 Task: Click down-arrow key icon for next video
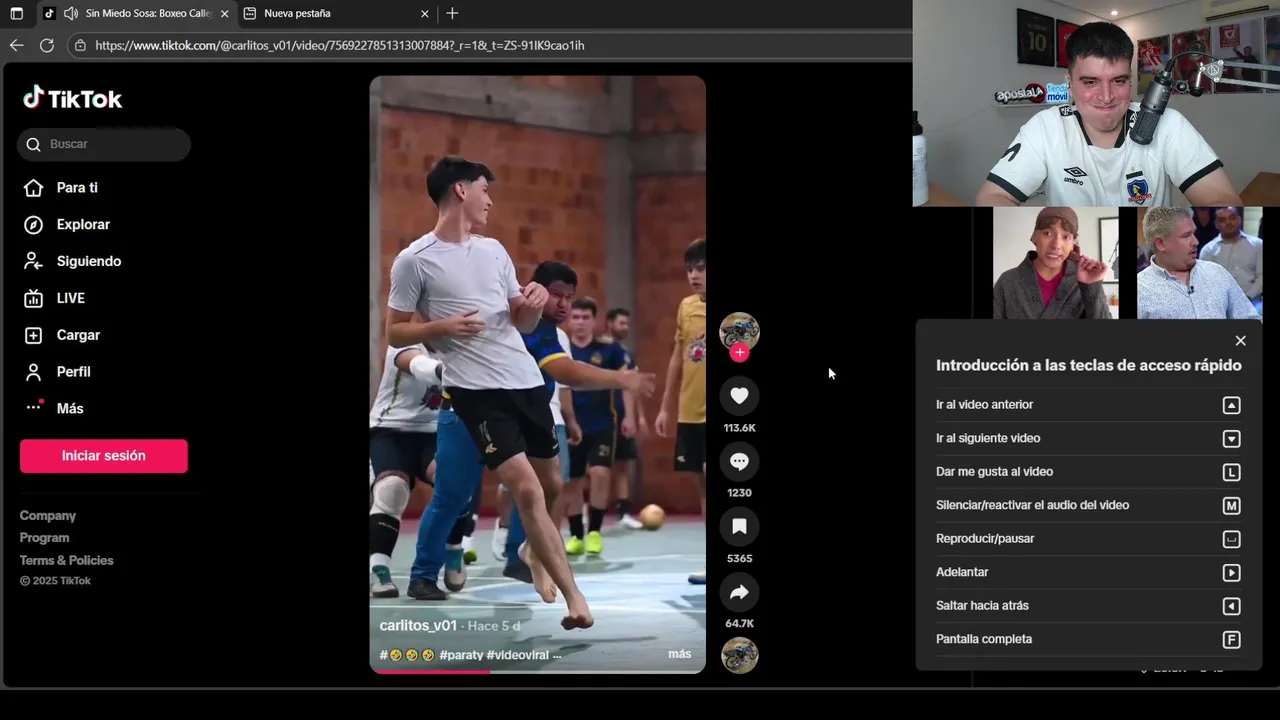[x=1232, y=439]
